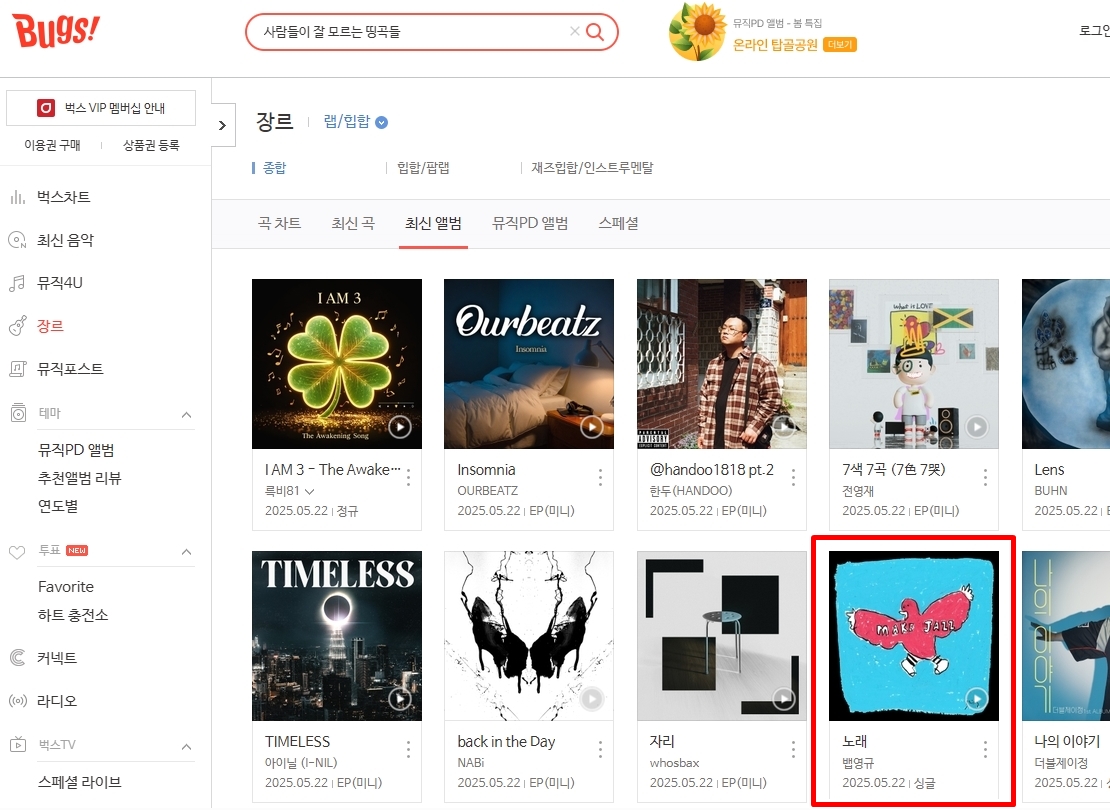Clear the search field with X

pyautogui.click(x=575, y=31)
